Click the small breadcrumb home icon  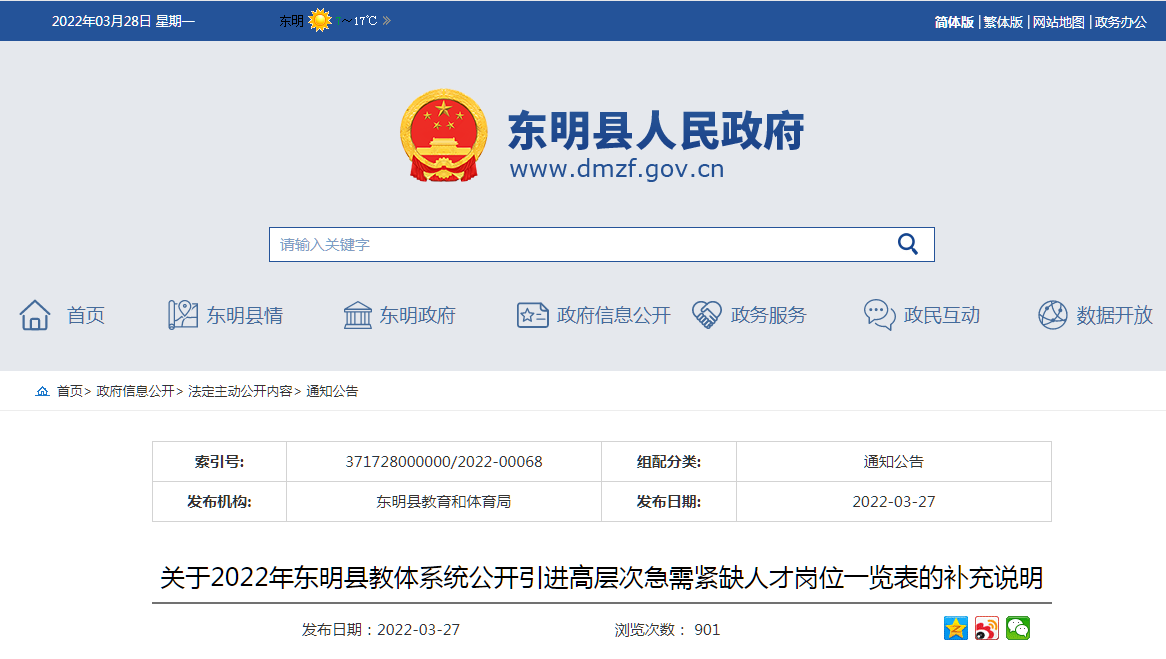pos(42,391)
